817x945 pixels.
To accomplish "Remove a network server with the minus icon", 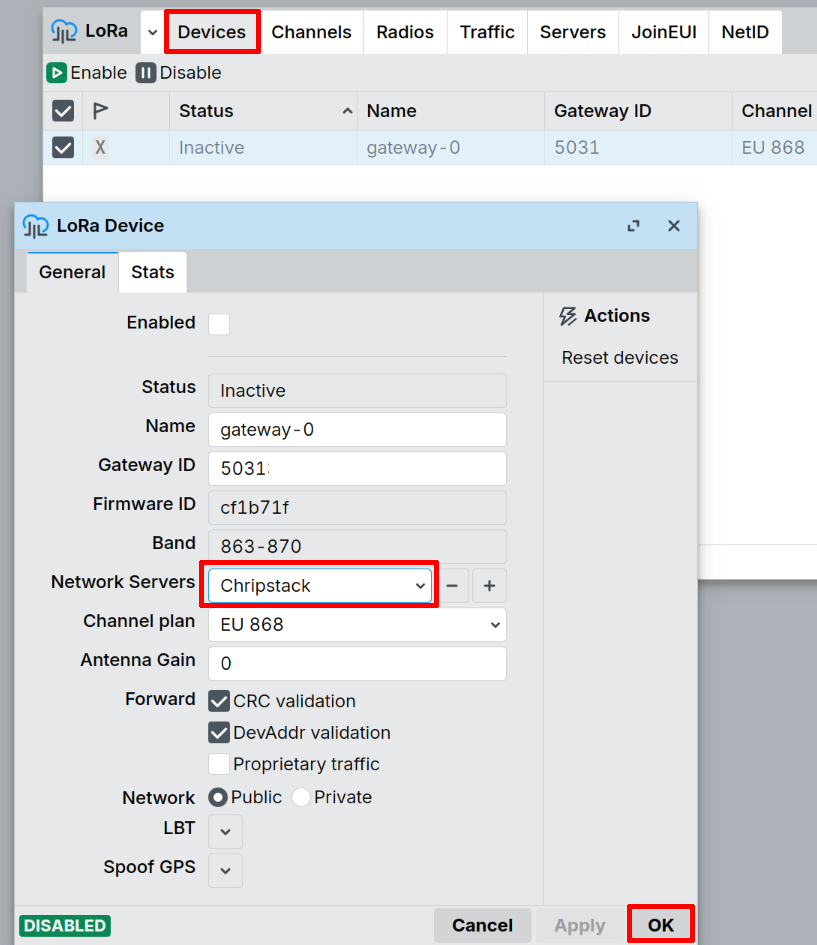I will pos(452,585).
